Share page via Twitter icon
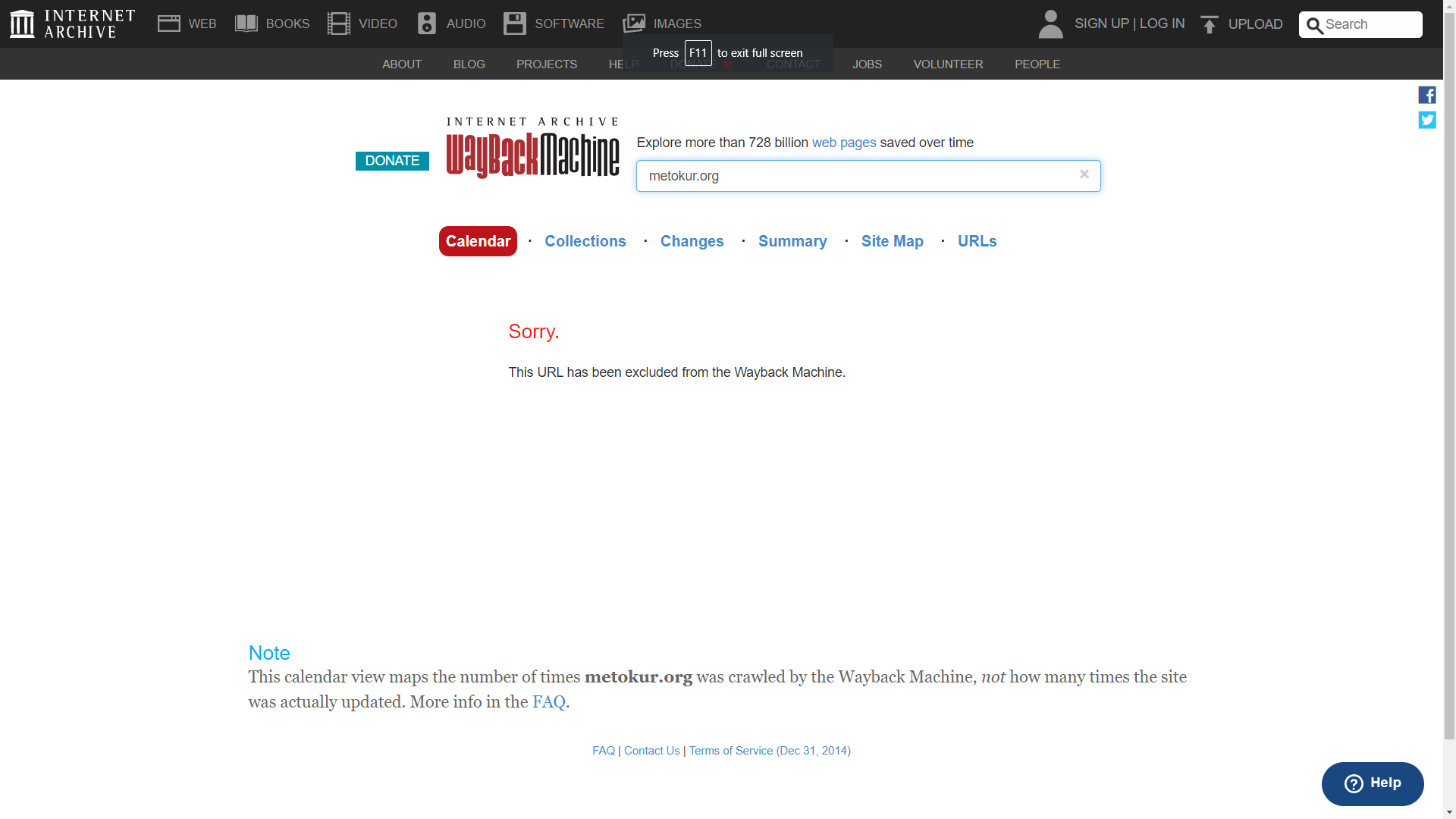Viewport: 1456px width, 819px height. pos(1427,120)
